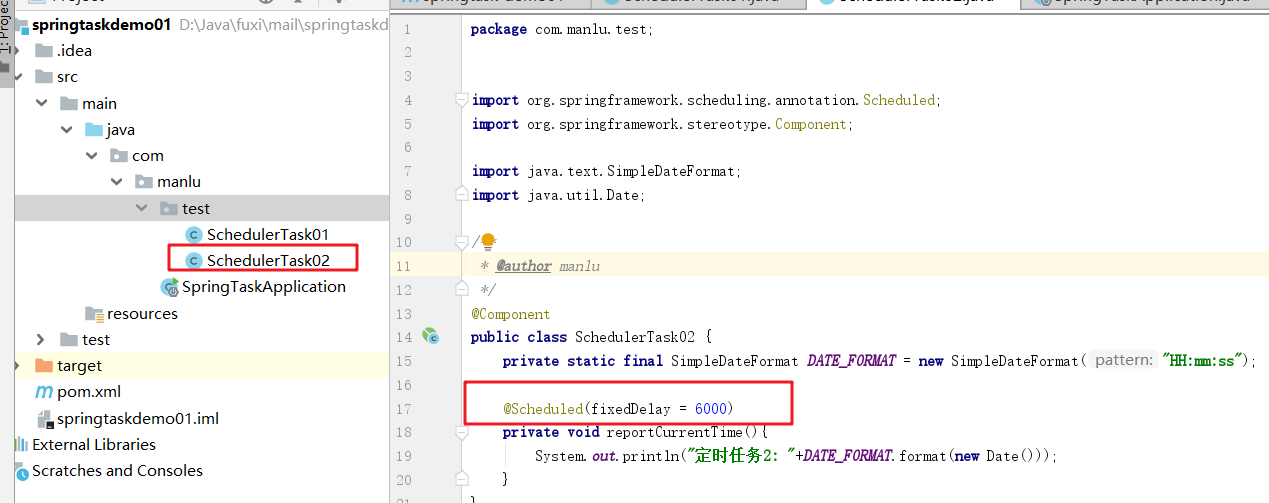This screenshot has height=503, width=1269.
Task: Select SpringTaskApplication in the project tree
Action: coord(264,287)
